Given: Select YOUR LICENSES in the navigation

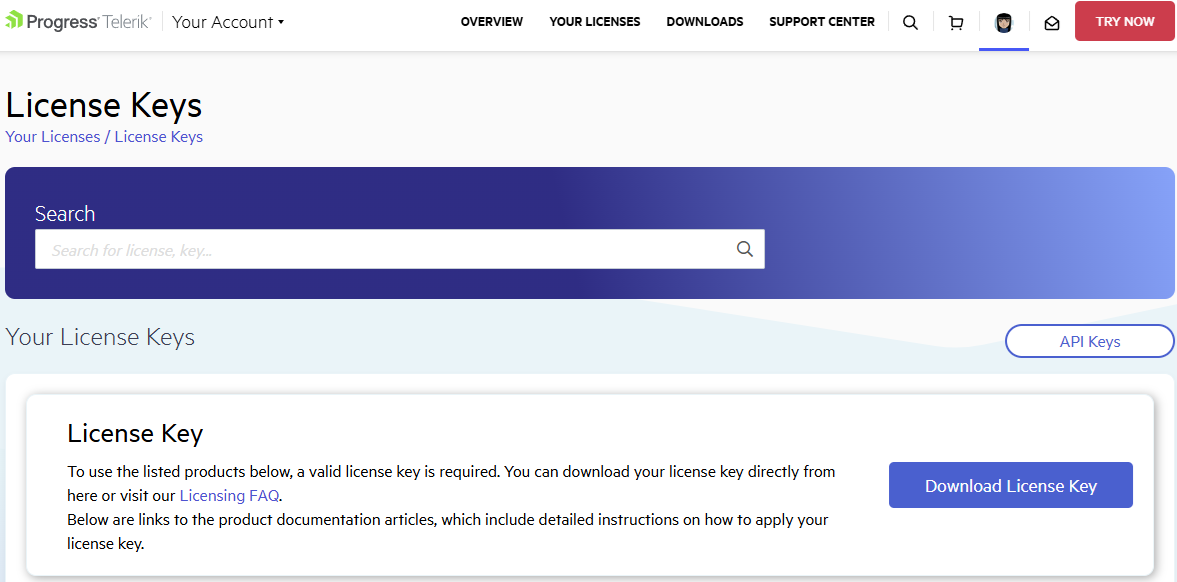Looking at the screenshot, I should (x=594, y=21).
